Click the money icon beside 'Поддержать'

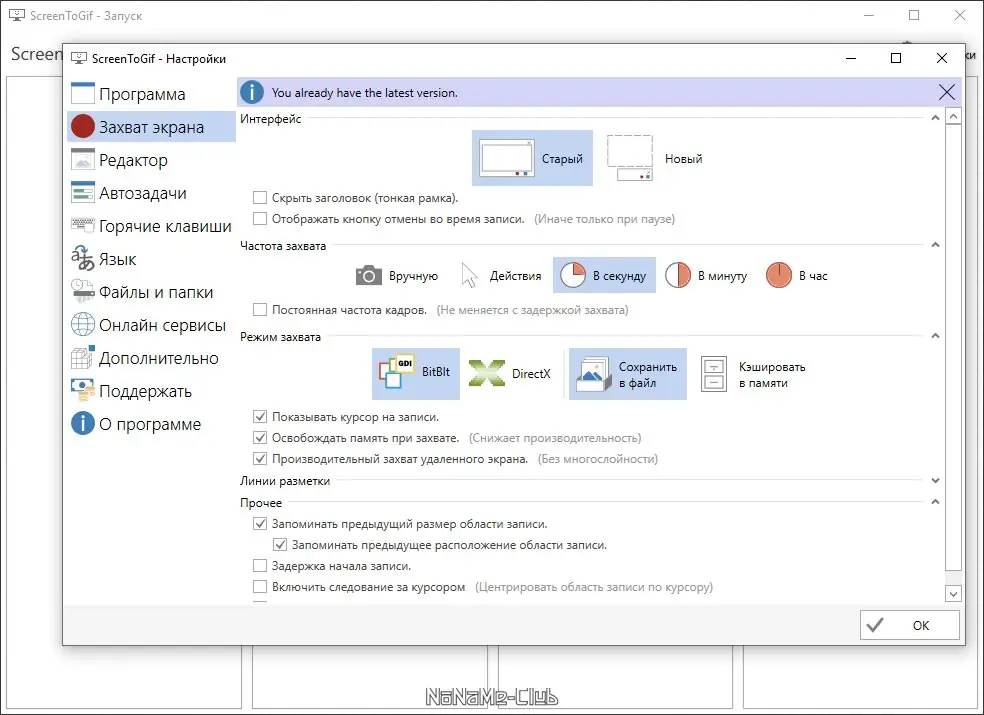click(x=83, y=390)
